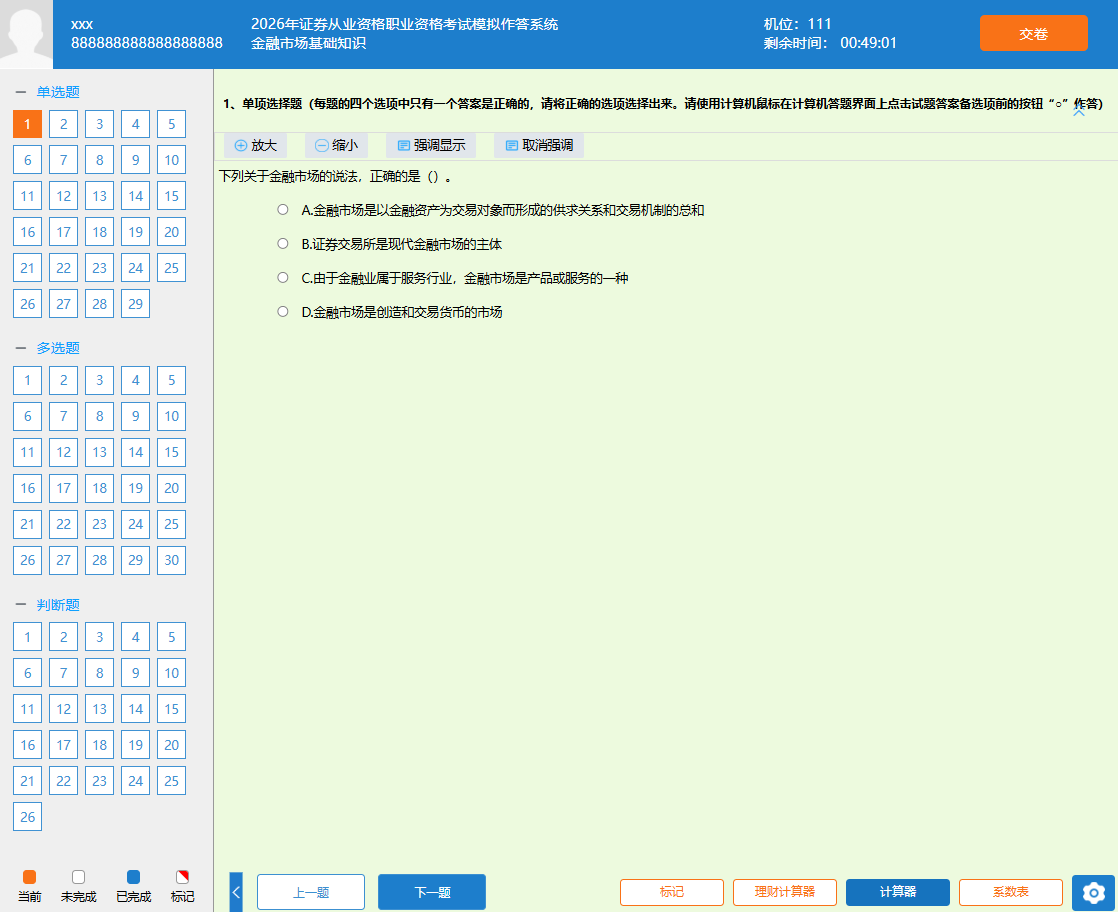Jump to true-false question 5
Image resolution: width=1118 pixels, height=912 pixels.
172,637
